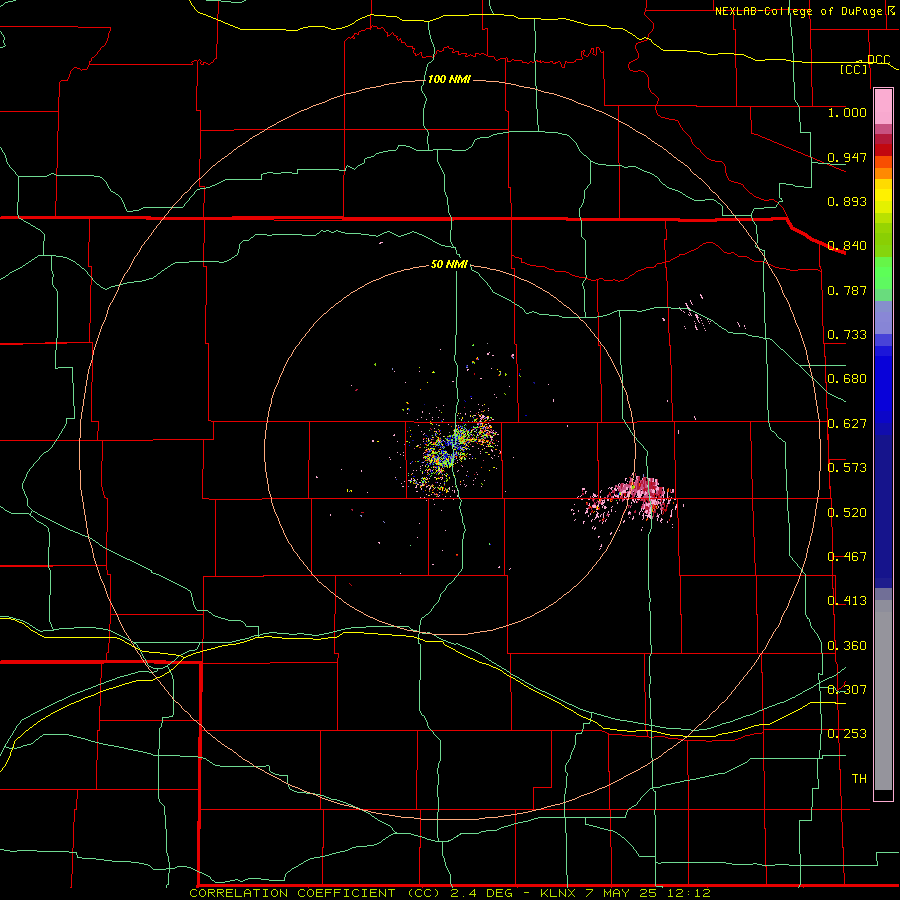Click the 0.413 scale value
Image resolution: width=900 pixels, height=900 pixels.
click(x=847, y=601)
